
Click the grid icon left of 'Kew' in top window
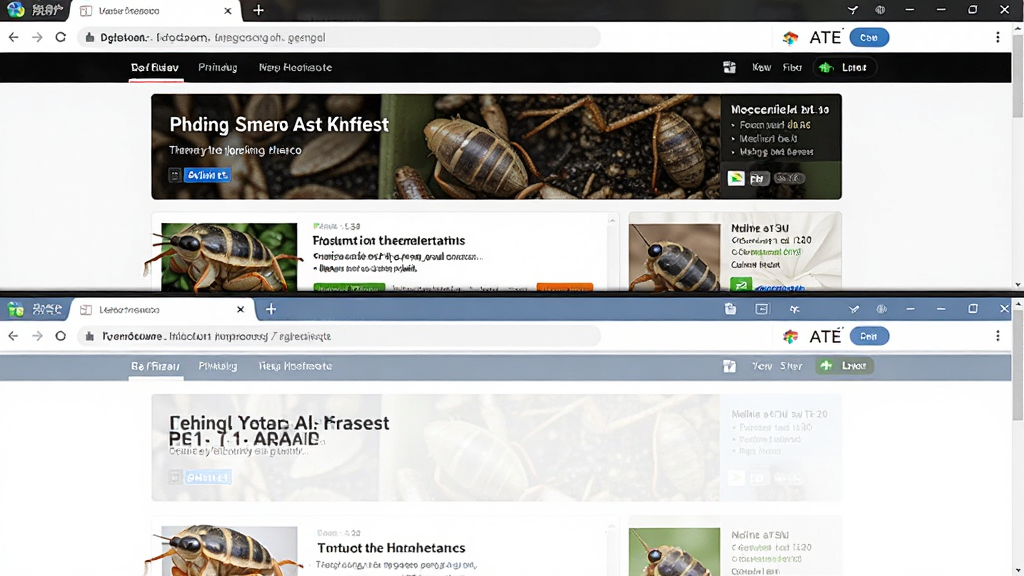click(x=729, y=67)
